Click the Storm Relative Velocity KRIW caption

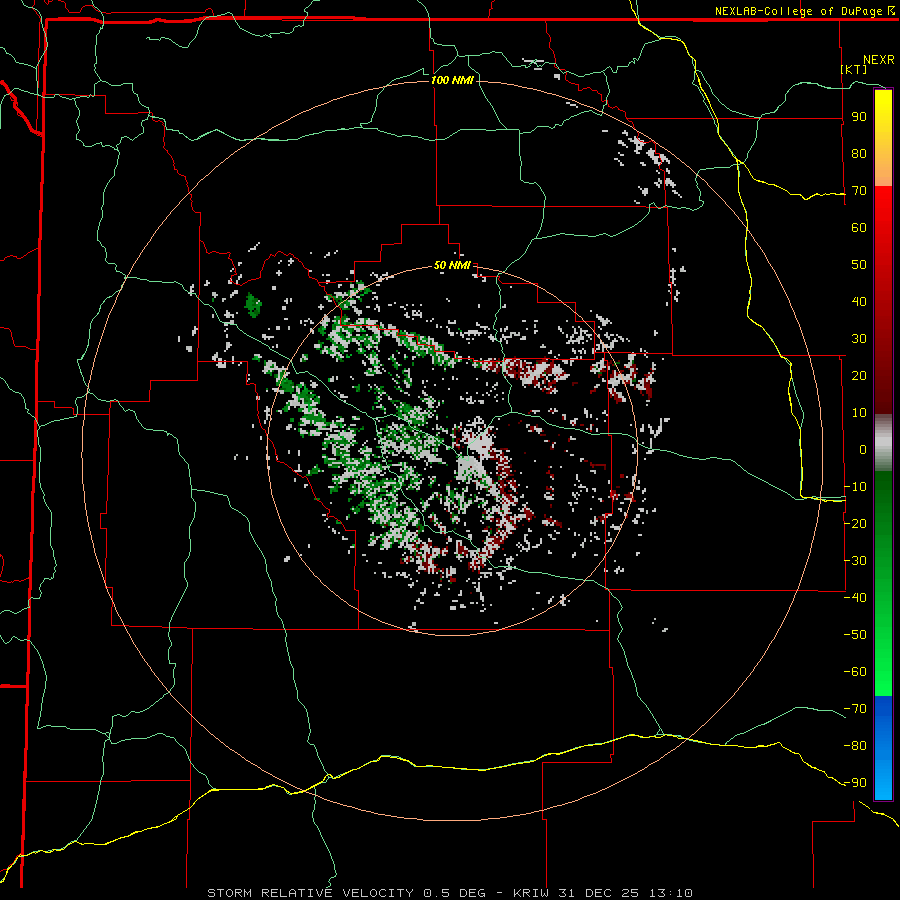pos(450,893)
